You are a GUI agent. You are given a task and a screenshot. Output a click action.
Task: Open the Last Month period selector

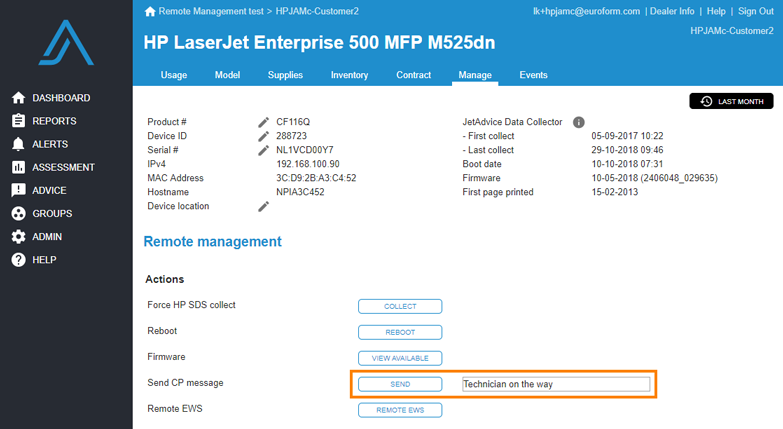[731, 101]
